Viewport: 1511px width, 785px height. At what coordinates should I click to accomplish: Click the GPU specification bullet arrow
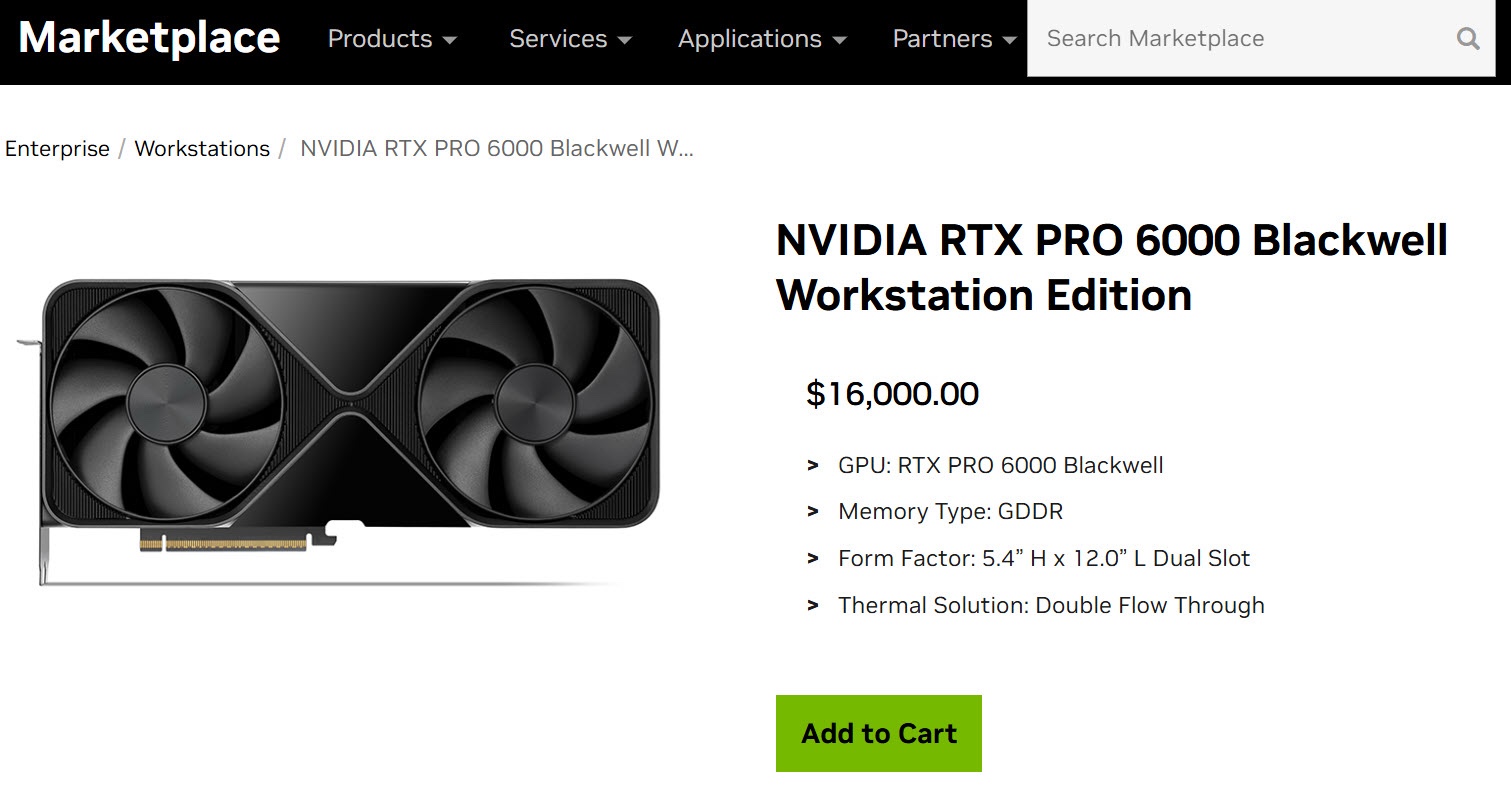(x=813, y=465)
